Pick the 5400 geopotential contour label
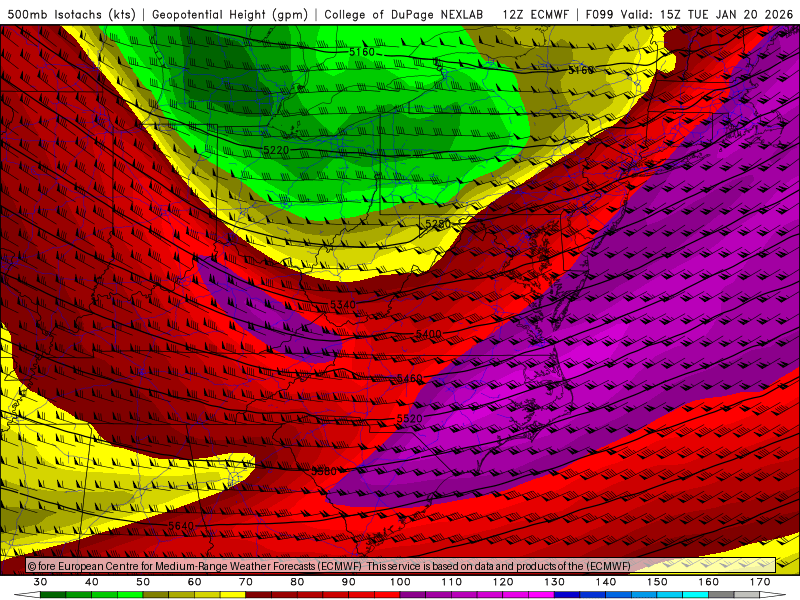800x600 pixels. tap(429, 334)
